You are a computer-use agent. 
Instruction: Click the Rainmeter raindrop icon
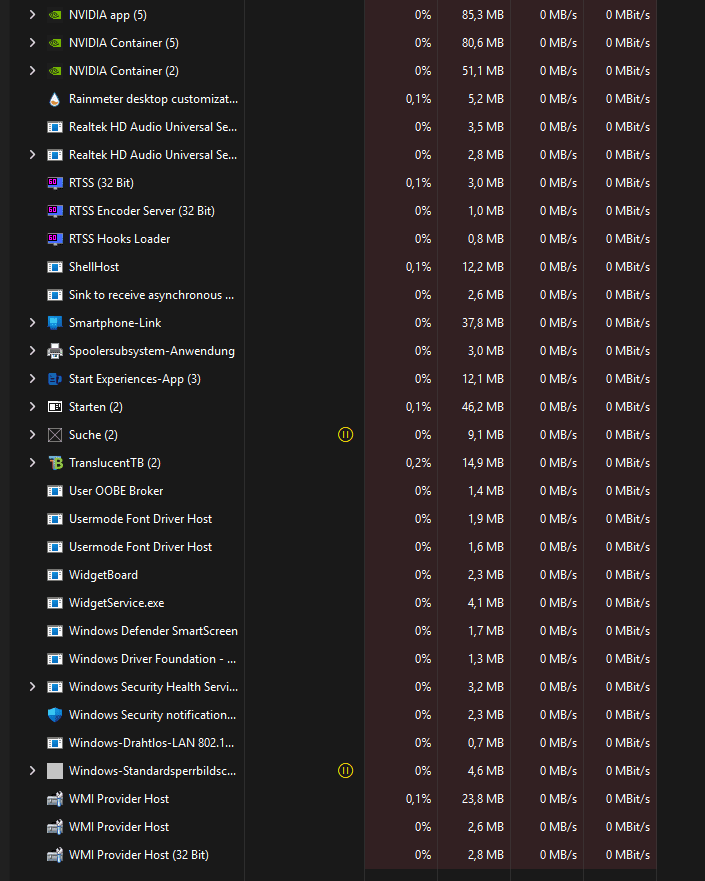pyautogui.click(x=54, y=99)
